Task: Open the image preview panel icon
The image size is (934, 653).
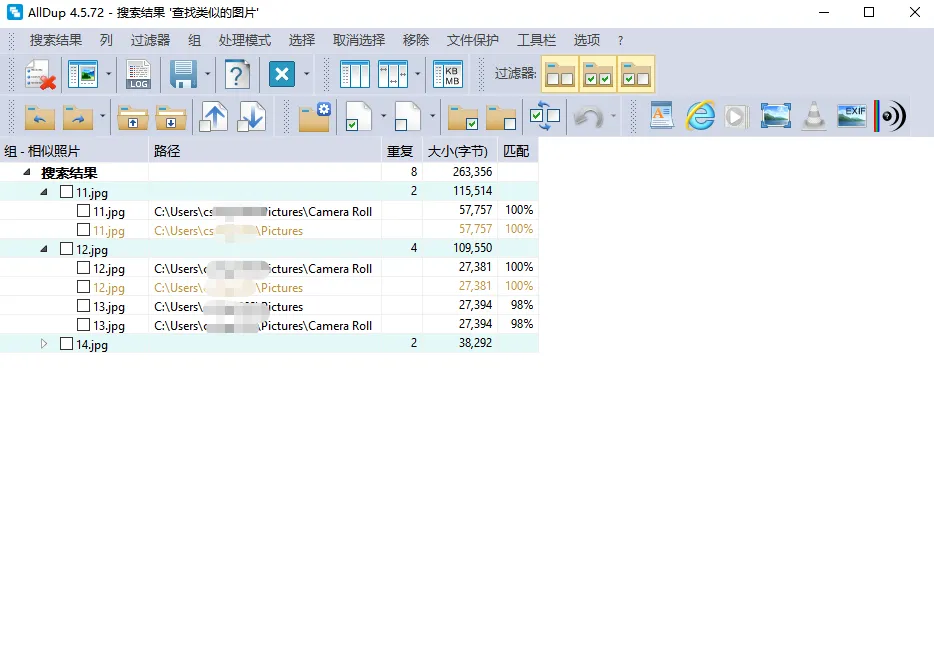Action: tap(83, 74)
